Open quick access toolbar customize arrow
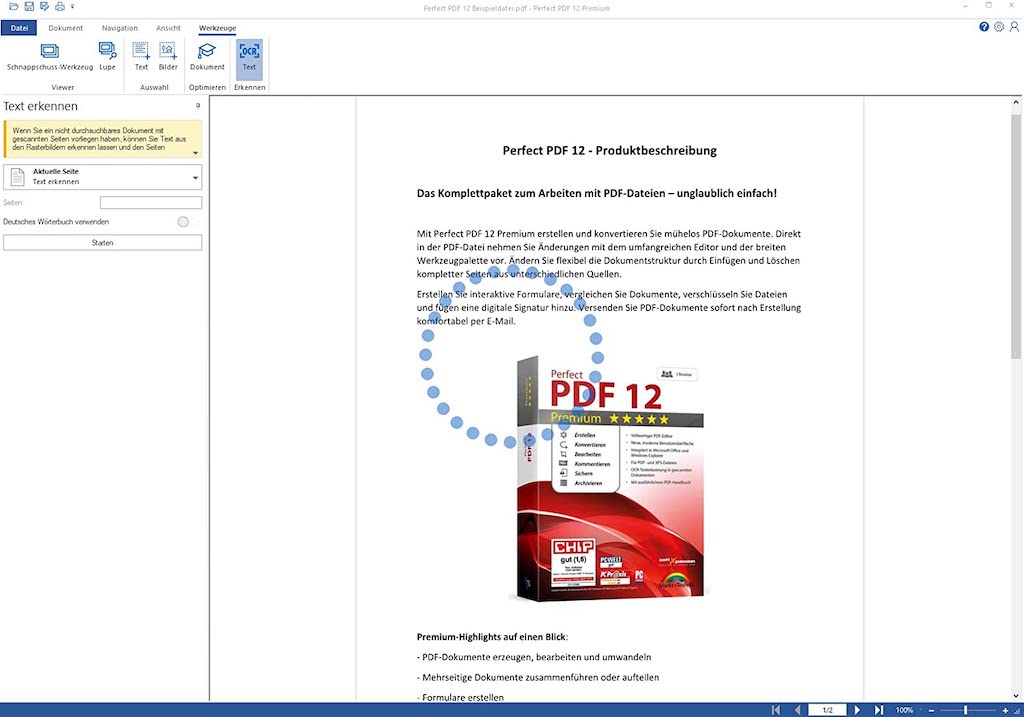Viewport: 1024px width, 717px height. (72, 7)
